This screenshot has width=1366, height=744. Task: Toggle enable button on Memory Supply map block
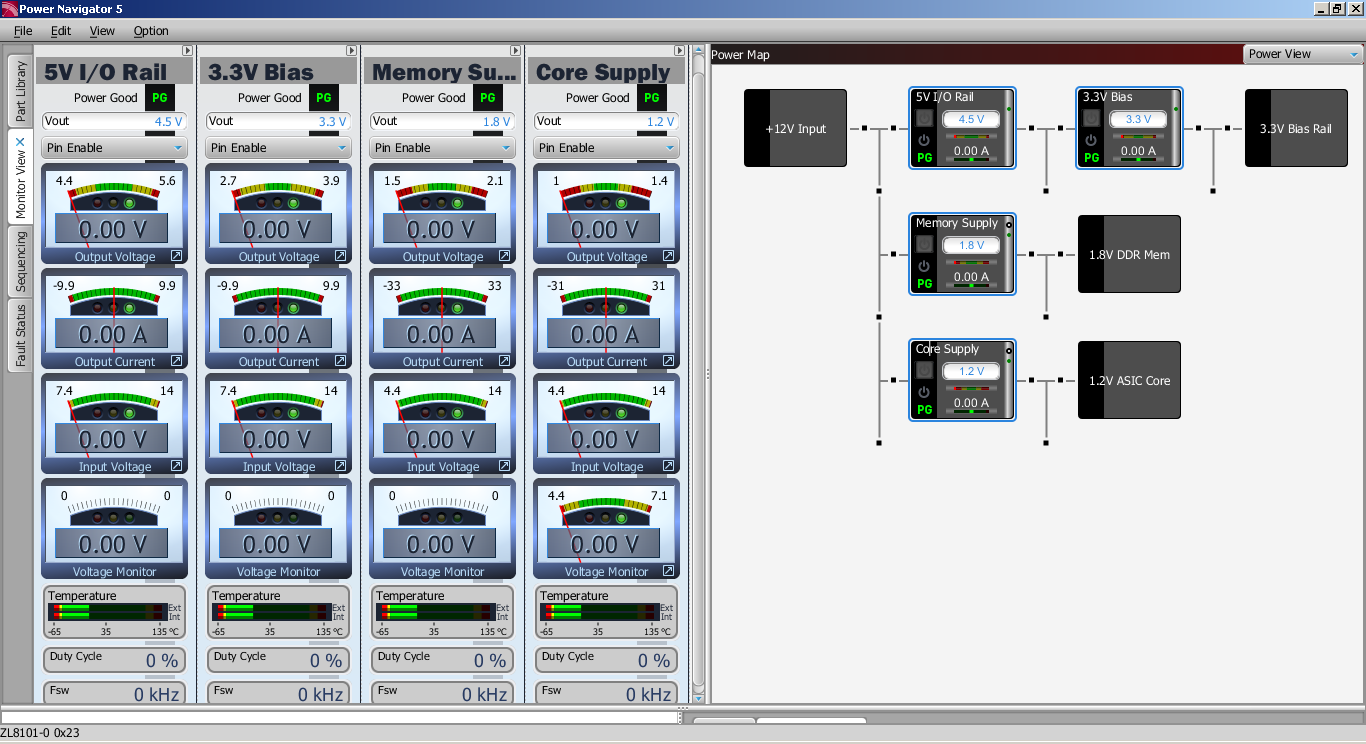[x=924, y=244]
